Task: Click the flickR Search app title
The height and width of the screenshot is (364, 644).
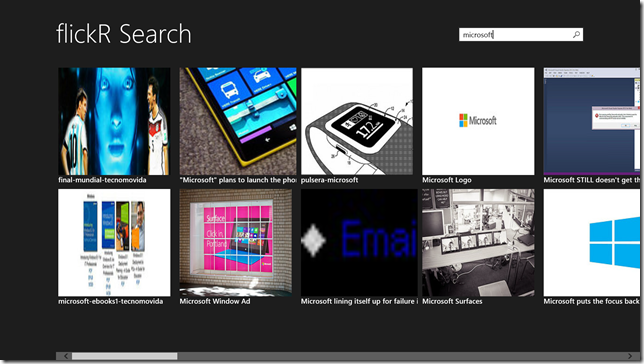Action: tap(124, 34)
